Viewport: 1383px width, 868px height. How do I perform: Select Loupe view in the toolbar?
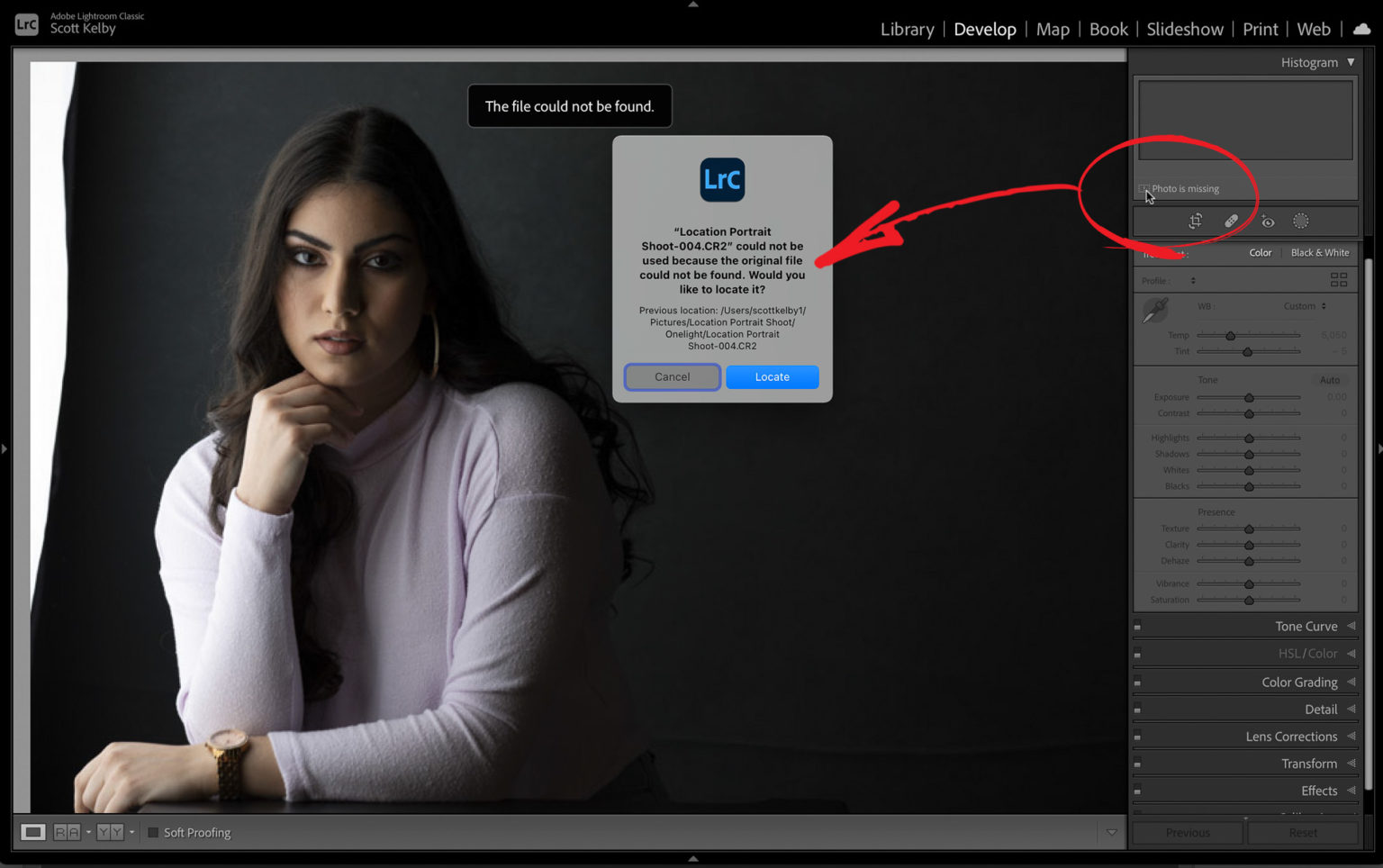32,832
